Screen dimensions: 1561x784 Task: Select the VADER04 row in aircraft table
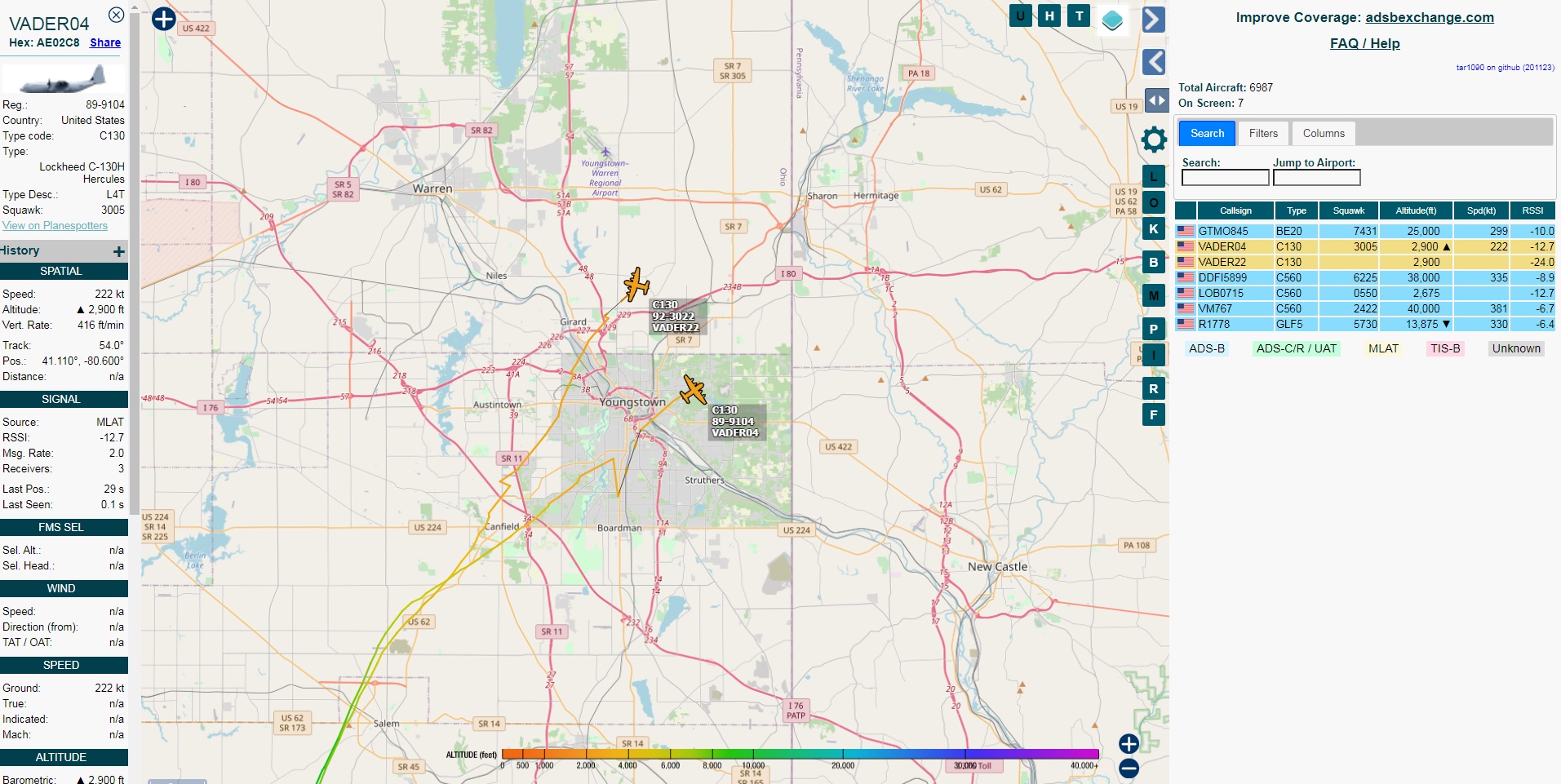1365,246
